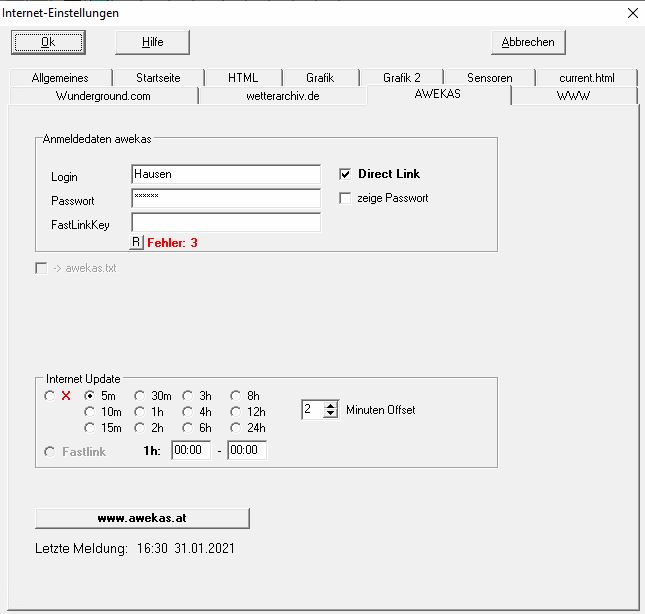Close the Internet-Einstellungen dialog window
The height and width of the screenshot is (614, 645).
click(631, 13)
